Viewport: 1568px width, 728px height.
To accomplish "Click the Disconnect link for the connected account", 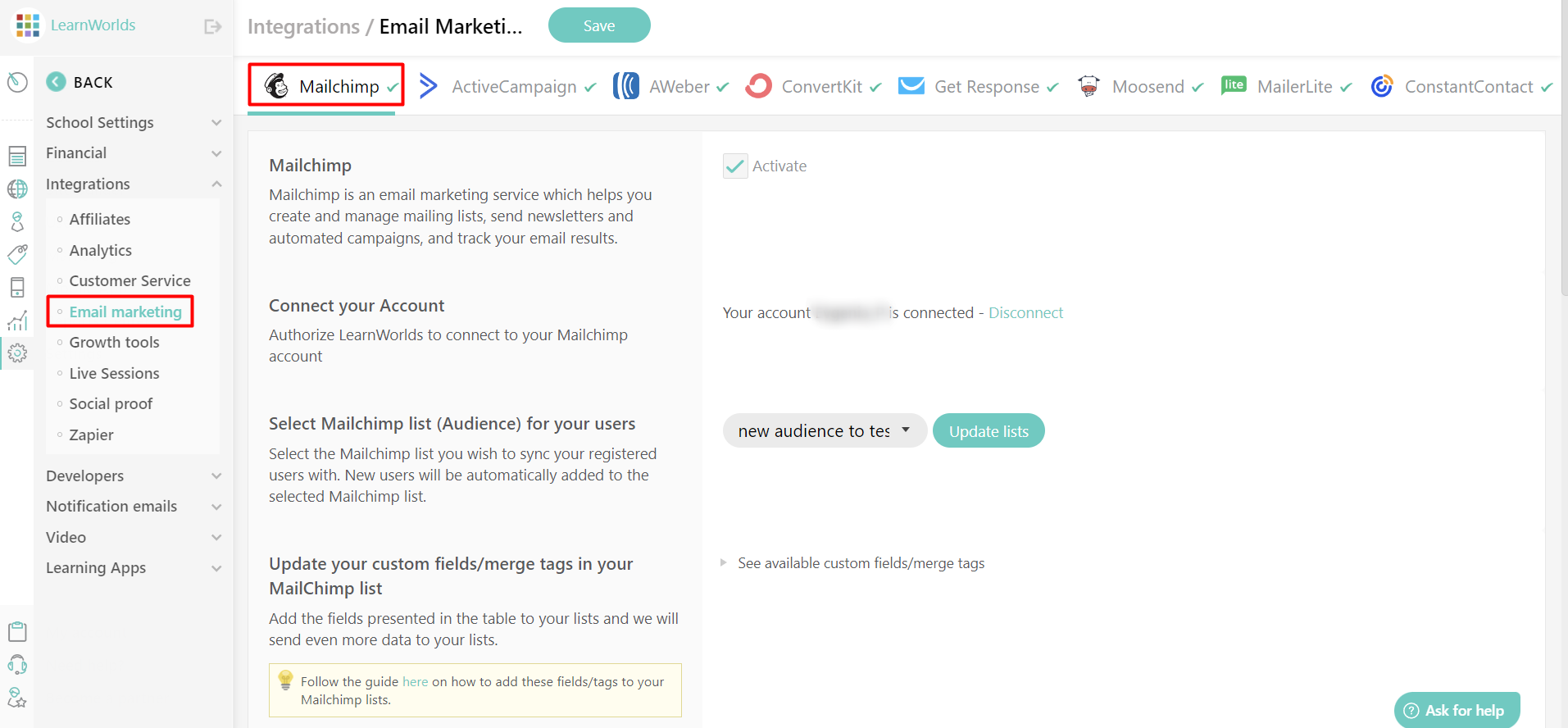I will (x=1025, y=312).
